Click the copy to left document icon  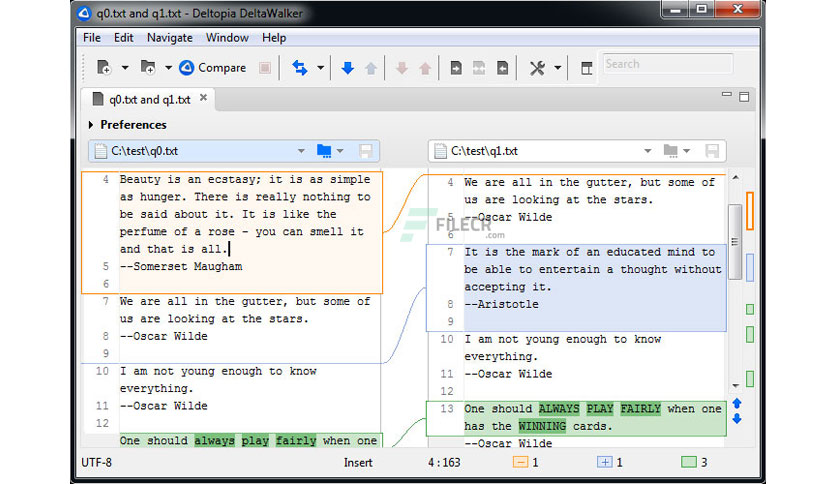tap(502, 68)
